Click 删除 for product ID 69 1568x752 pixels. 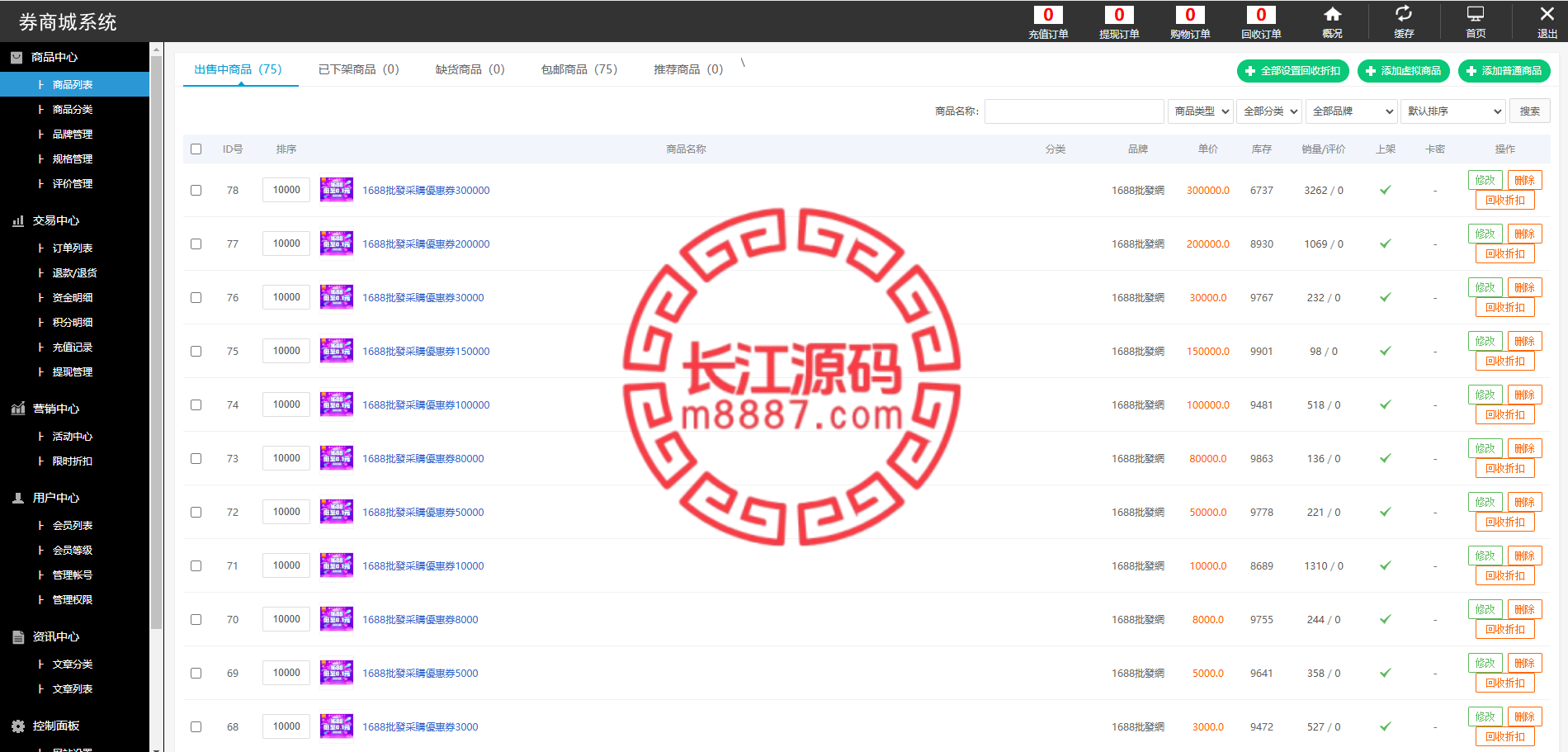point(1524,663)
